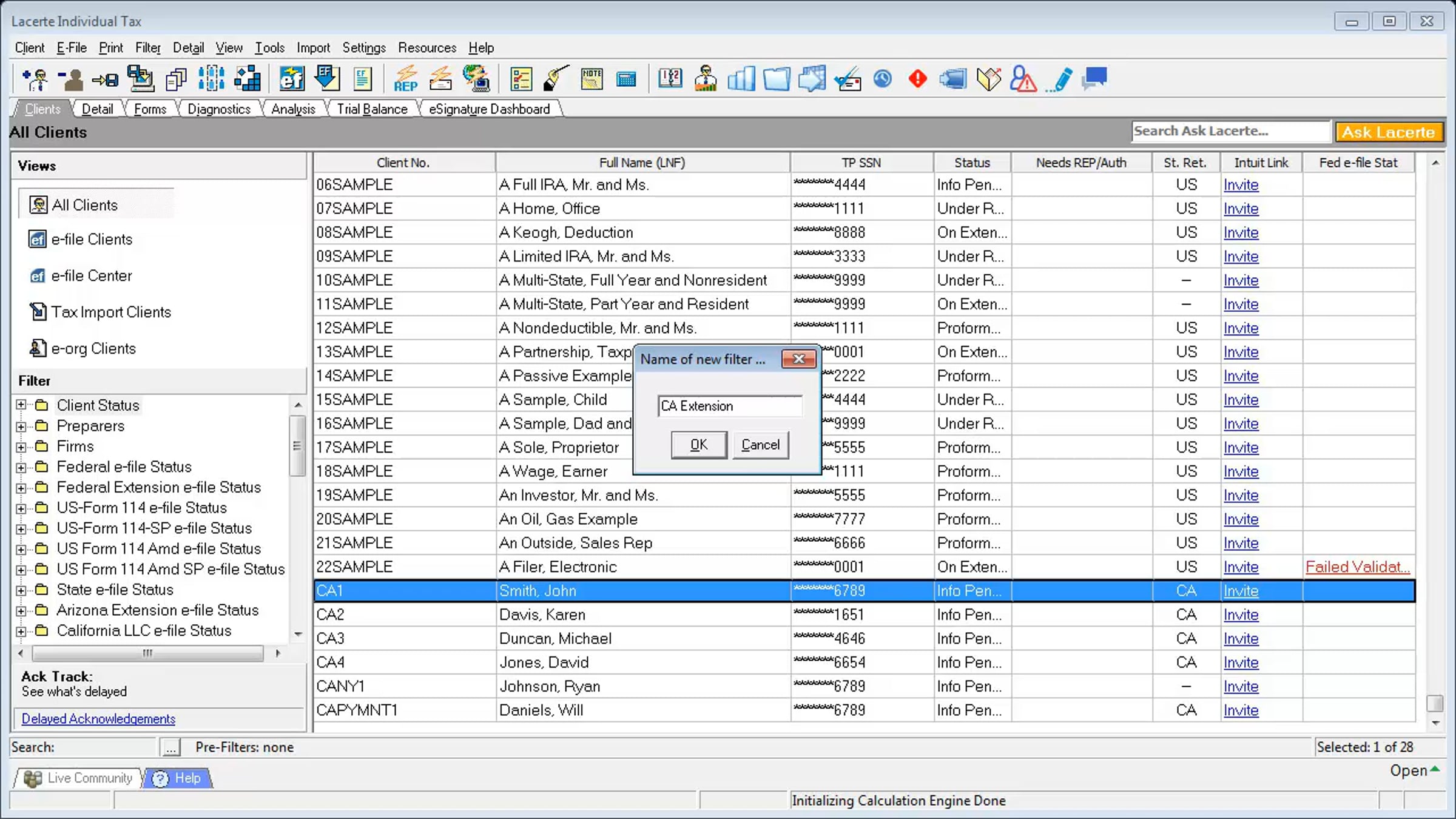Click the filter name text field
This screenshot has height=819, width=1456.
pyautogui.click(x=730, y=406)
